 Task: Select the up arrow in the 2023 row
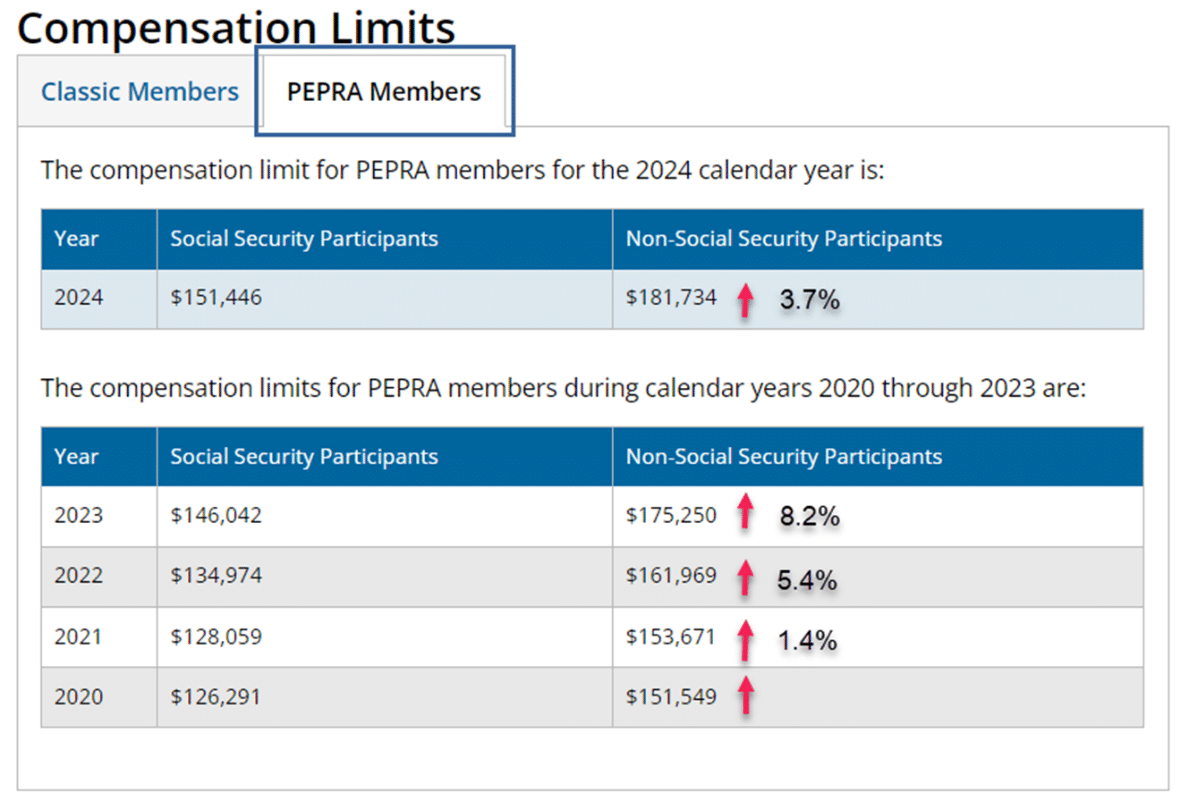click(745, 515)
